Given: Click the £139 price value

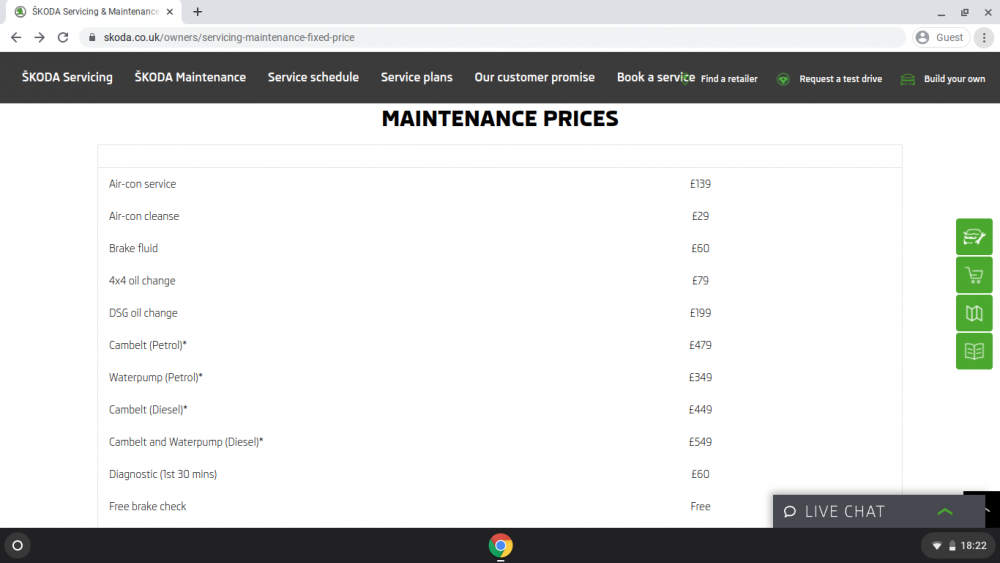Looking at the screenshot, I should click(x=700, y=184).
